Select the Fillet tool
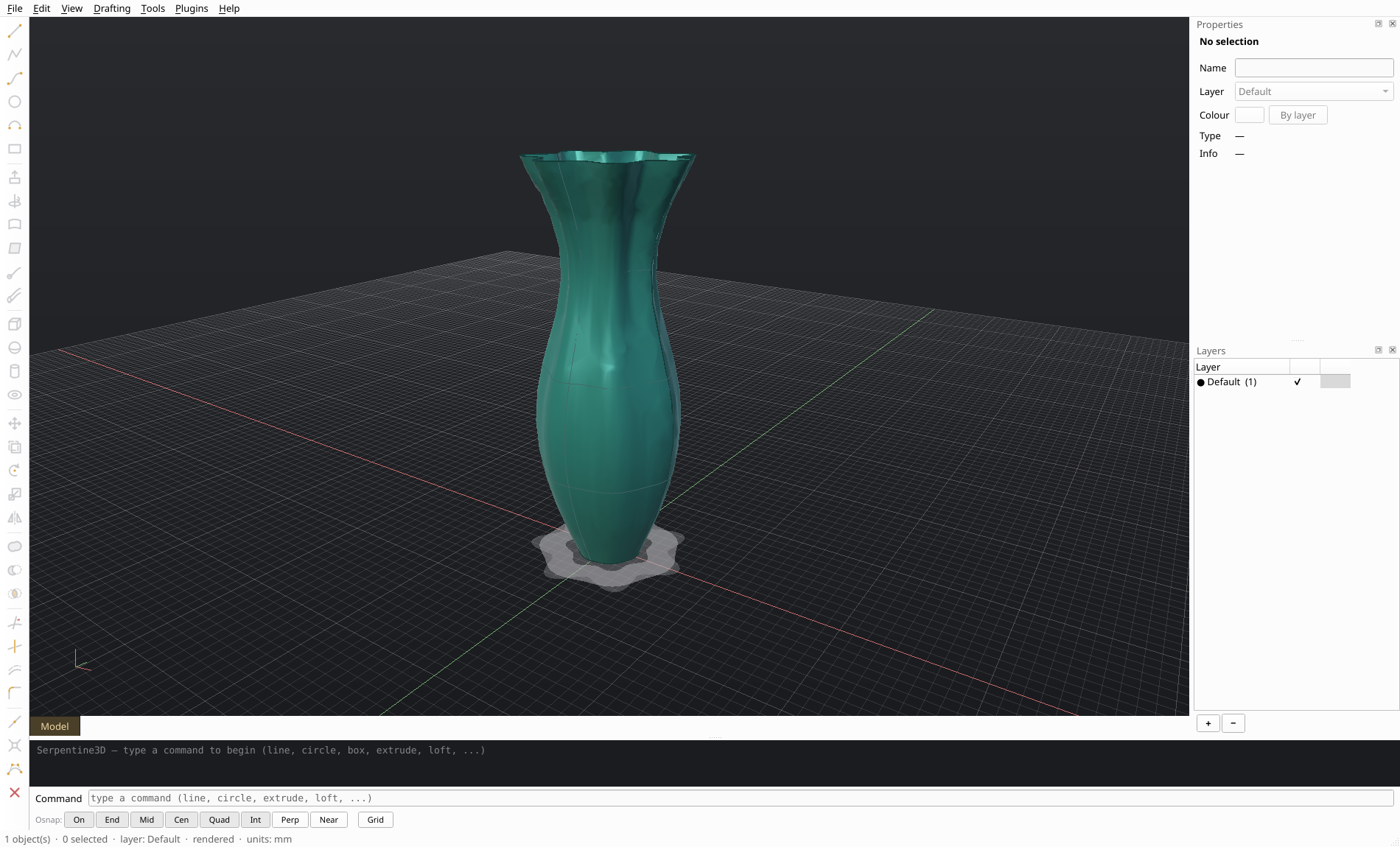Viewport: 1400px width, 847px height. pyautogui.click(x=15, y=693)
